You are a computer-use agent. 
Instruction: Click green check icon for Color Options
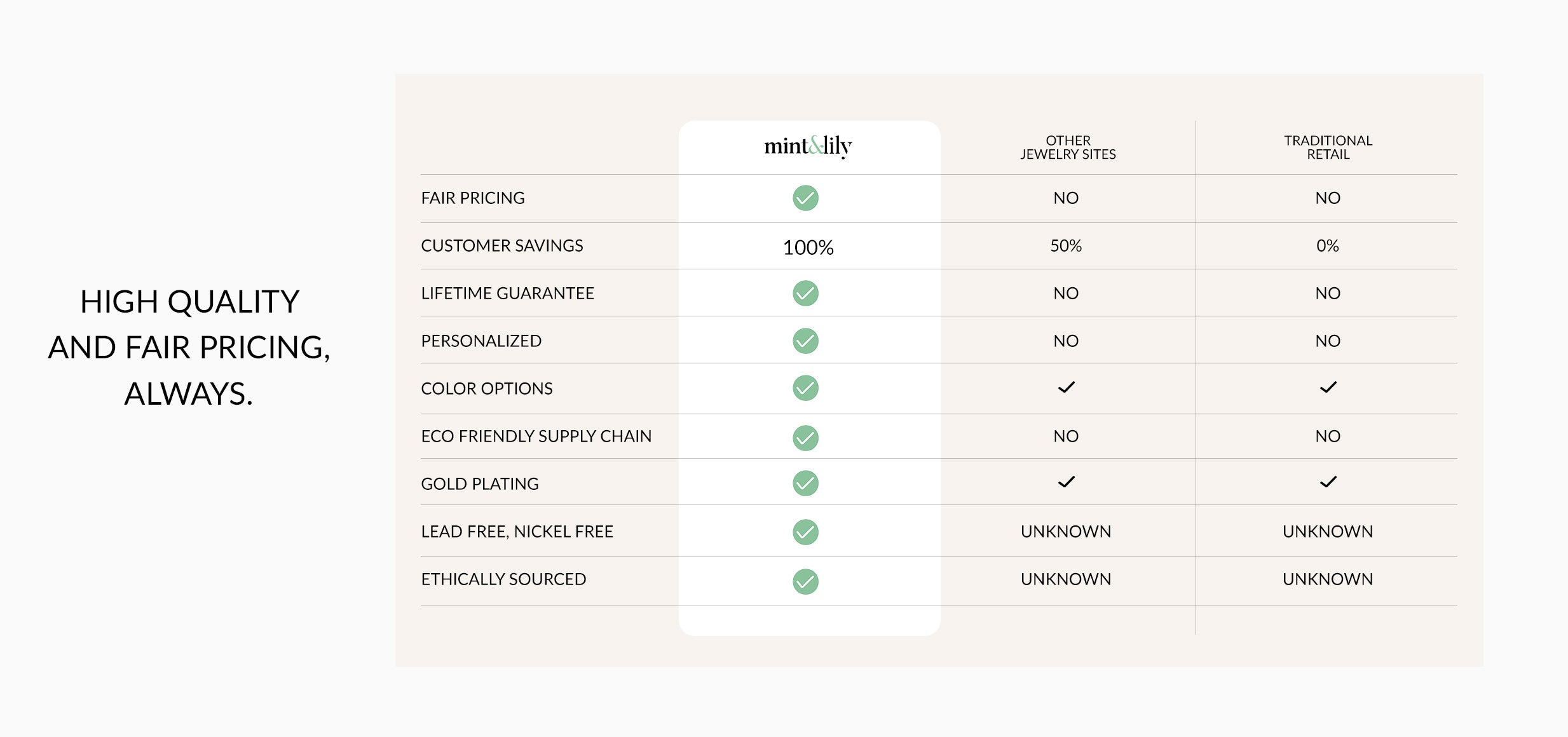805,388
